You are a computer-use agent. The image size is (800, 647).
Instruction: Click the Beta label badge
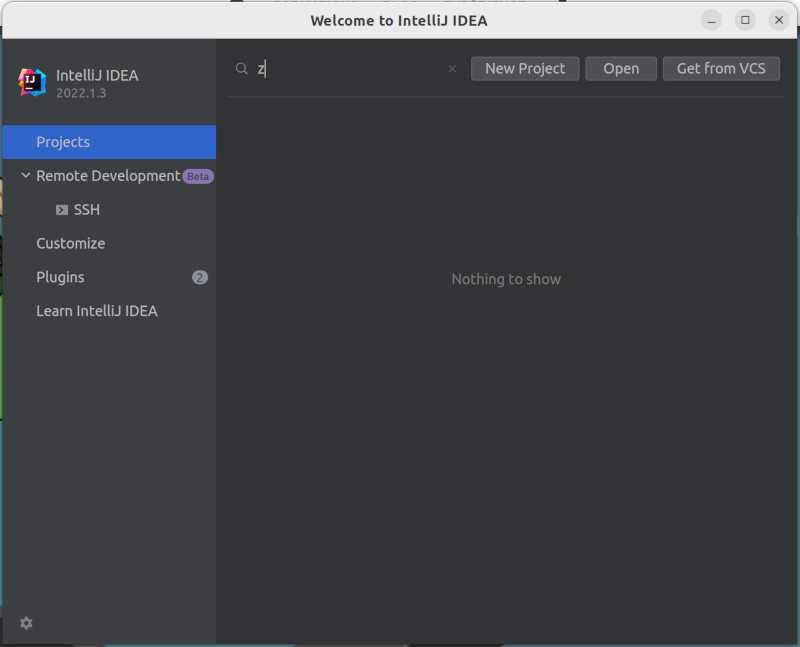tap(198, 176)
